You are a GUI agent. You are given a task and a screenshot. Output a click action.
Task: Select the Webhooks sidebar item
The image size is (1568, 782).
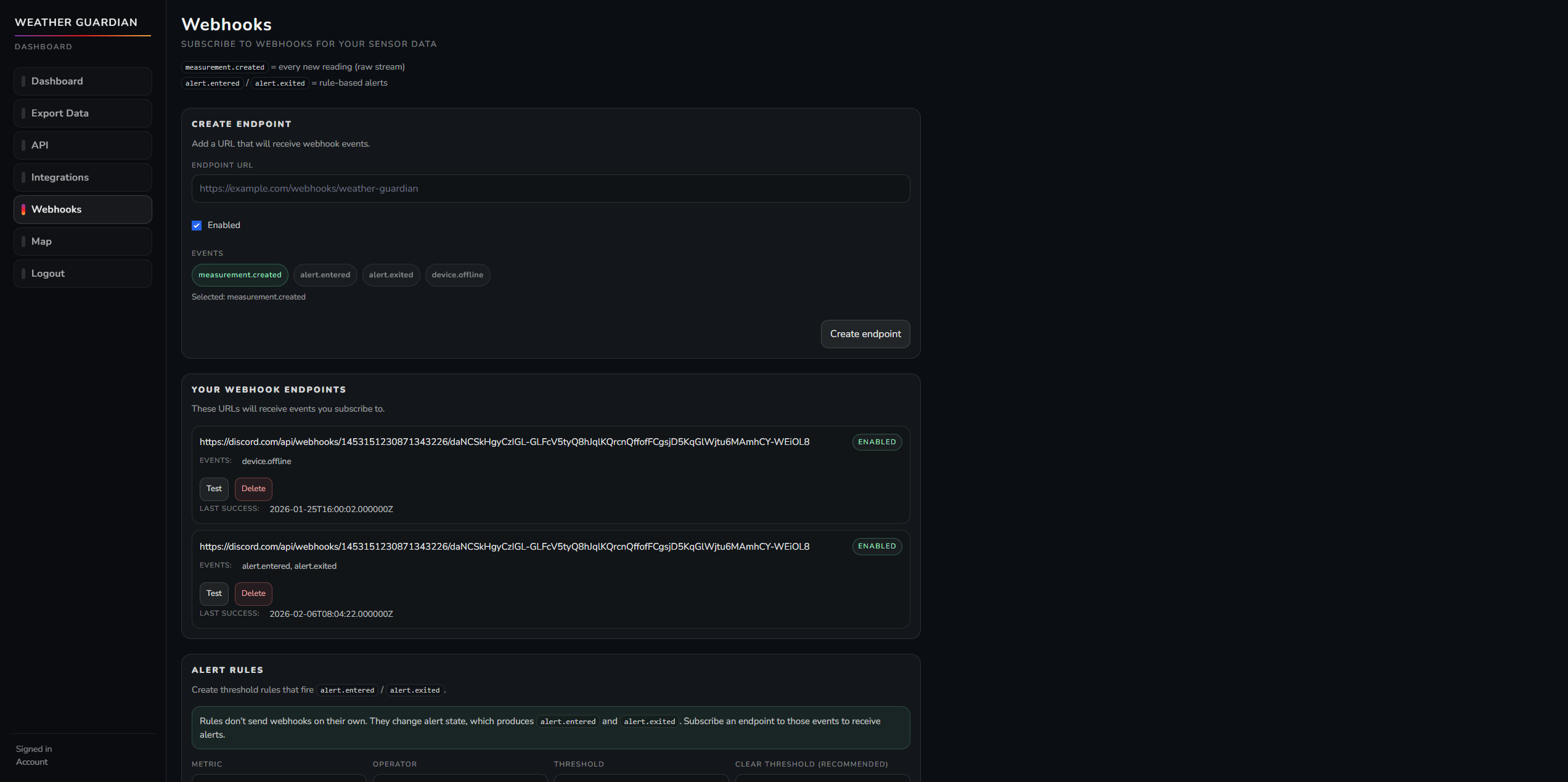(83, 210)
